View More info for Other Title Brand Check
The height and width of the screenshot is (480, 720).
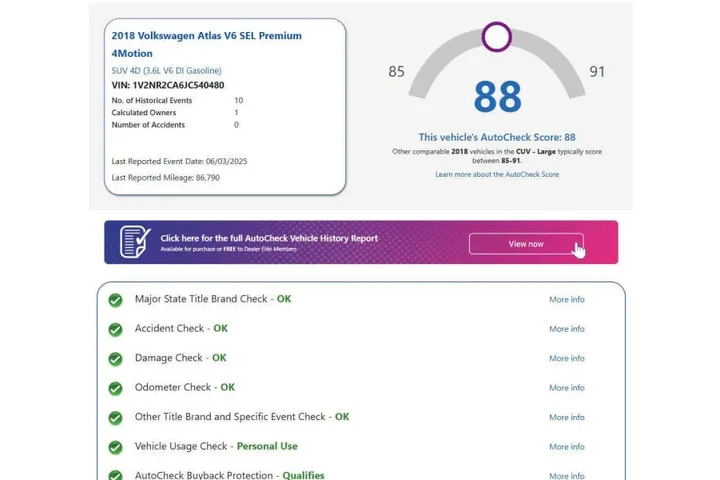pyautogui.click(x=567, y=417)
